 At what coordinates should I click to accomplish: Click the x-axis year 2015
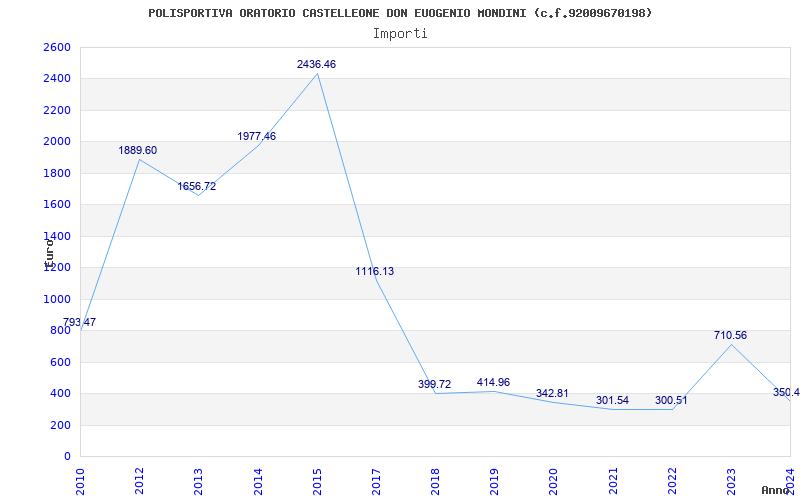pos(317,482)
